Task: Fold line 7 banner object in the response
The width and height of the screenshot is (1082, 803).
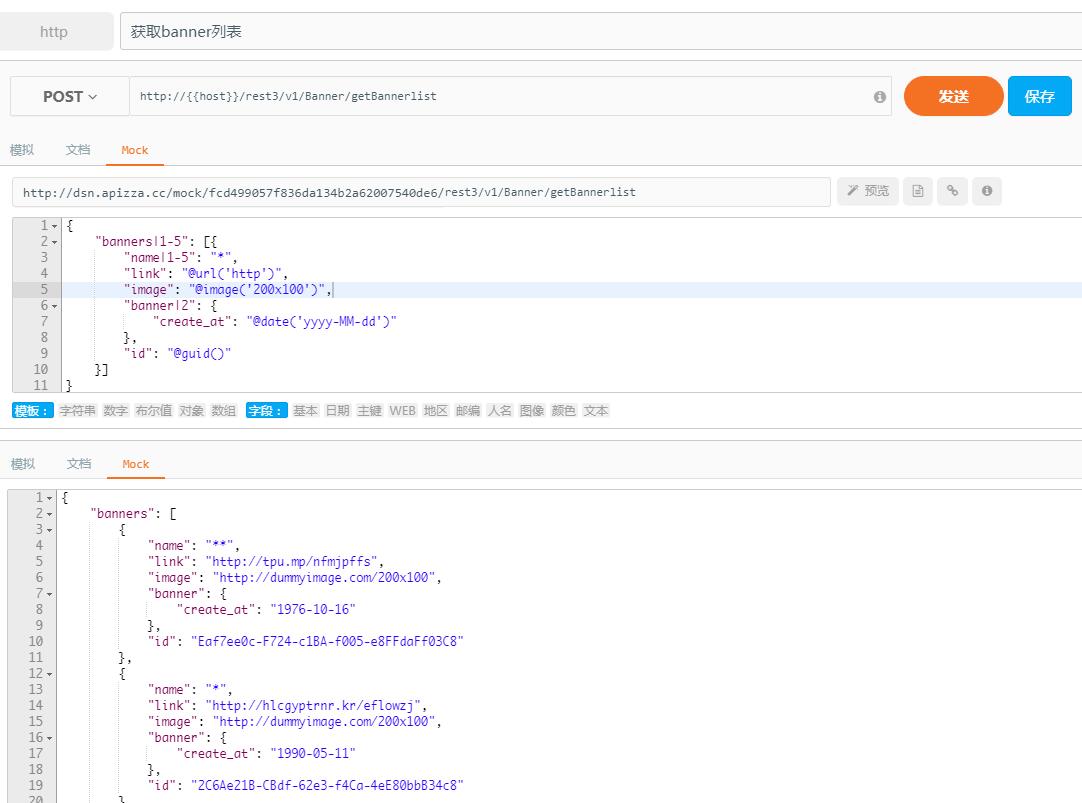Action: (x=50, y=594)
